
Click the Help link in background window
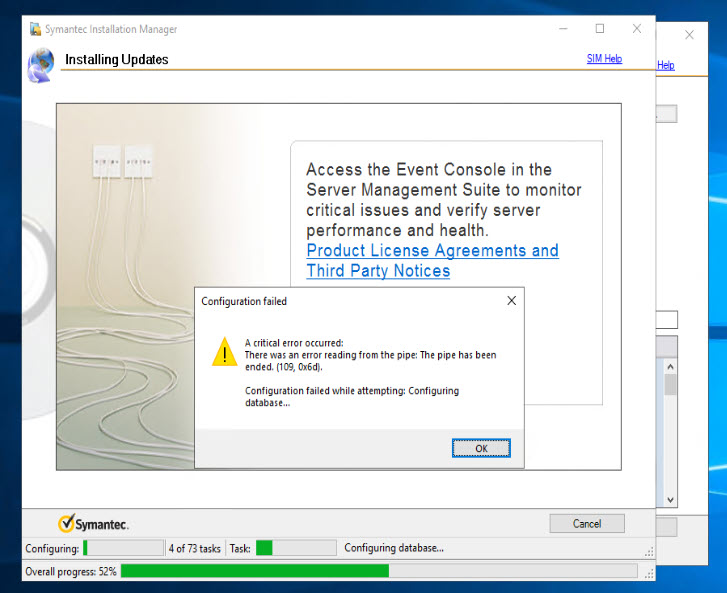pos(666,65)
